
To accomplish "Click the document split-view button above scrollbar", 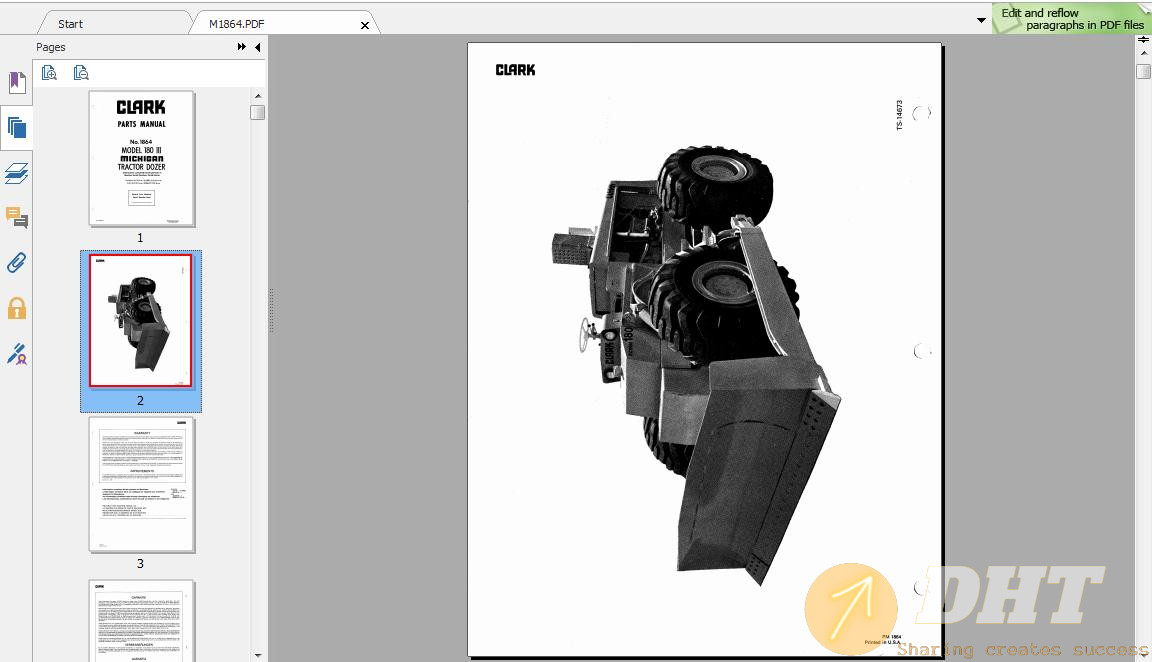I will point(1143,40).
